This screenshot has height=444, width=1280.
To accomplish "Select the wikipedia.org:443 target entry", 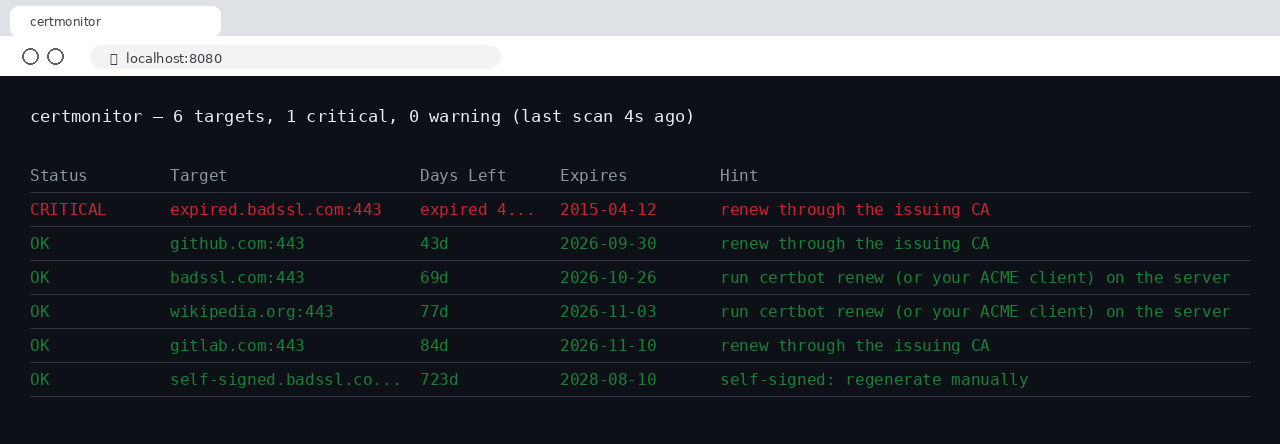I will 252,312.
